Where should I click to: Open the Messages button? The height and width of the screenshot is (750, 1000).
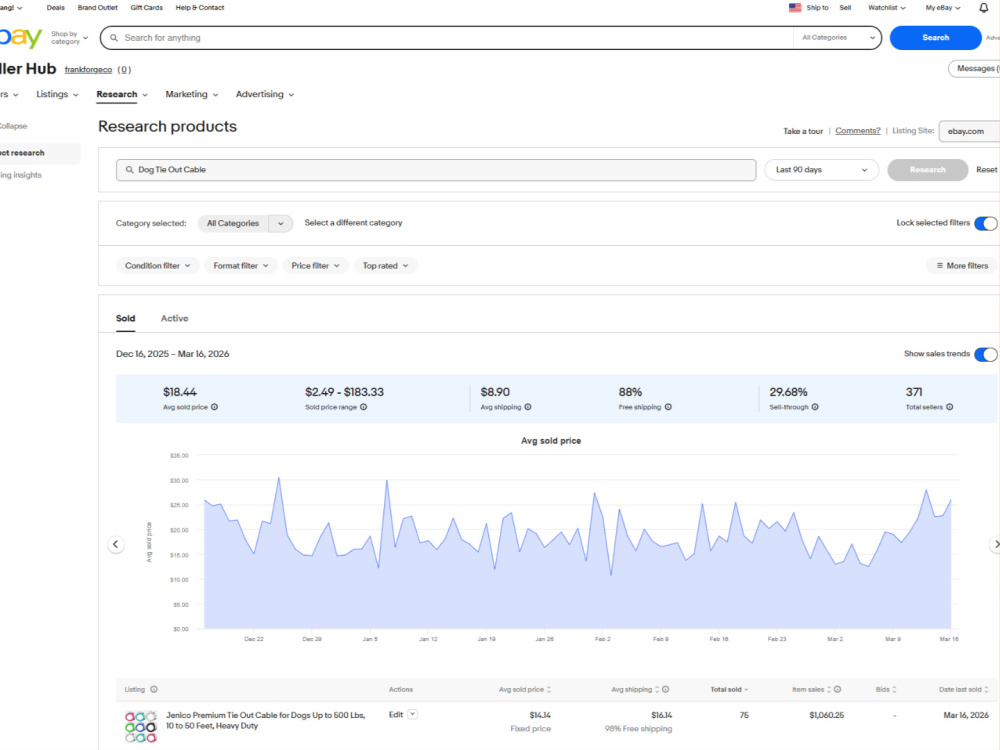[x=976, y=68]
